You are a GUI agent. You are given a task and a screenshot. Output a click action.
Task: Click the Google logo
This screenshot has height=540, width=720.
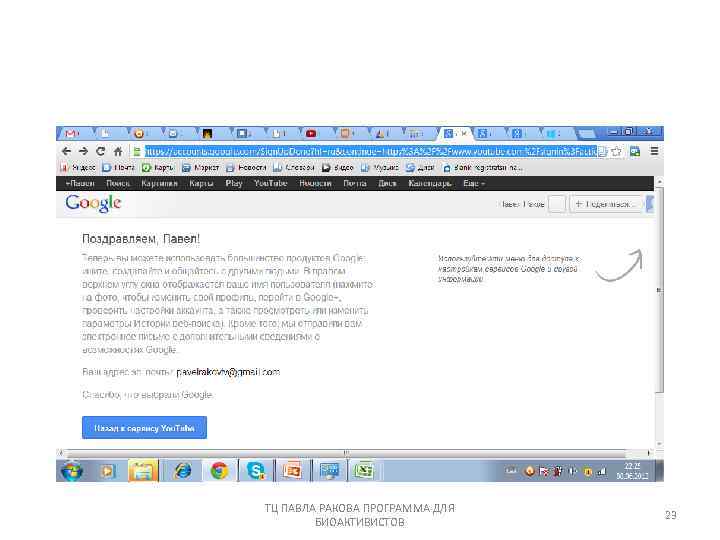tap(93, 203)
